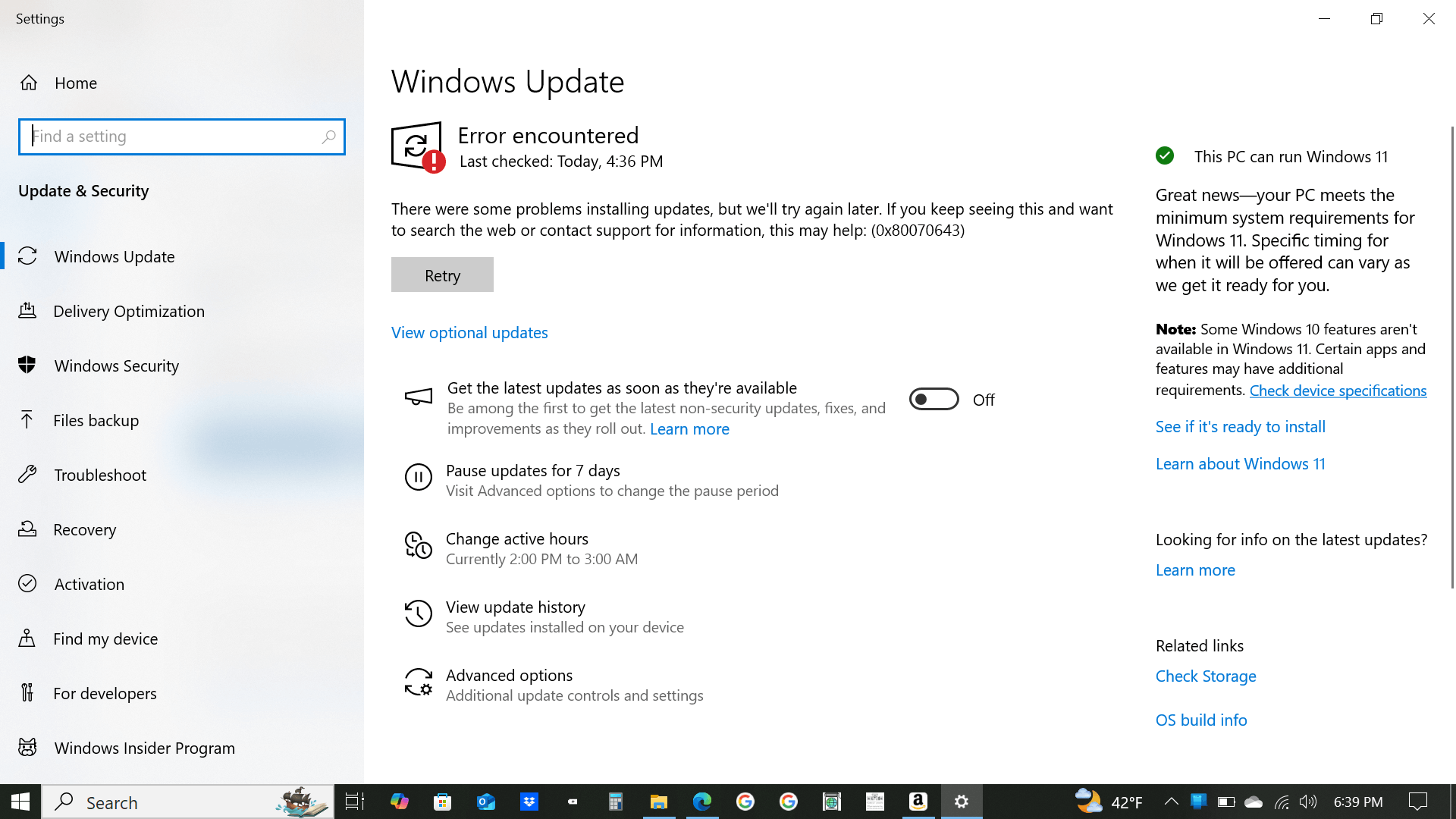Launch Copilot from taskbar
Image resolution: width=1456 pixels, height=819 pixels.
point(399,802)
